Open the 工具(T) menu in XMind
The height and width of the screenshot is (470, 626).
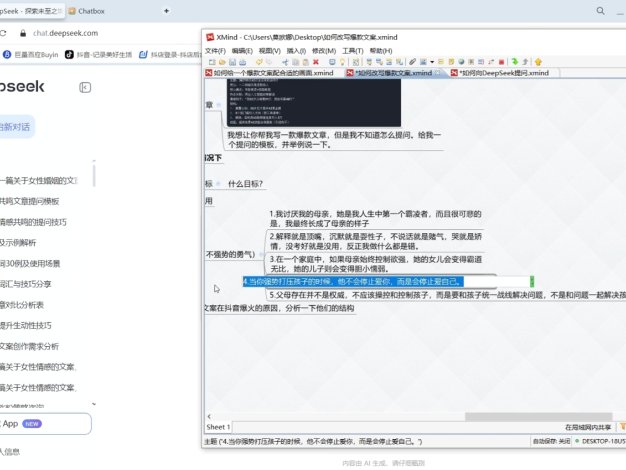pyautogui.click(x=353, y=51)
